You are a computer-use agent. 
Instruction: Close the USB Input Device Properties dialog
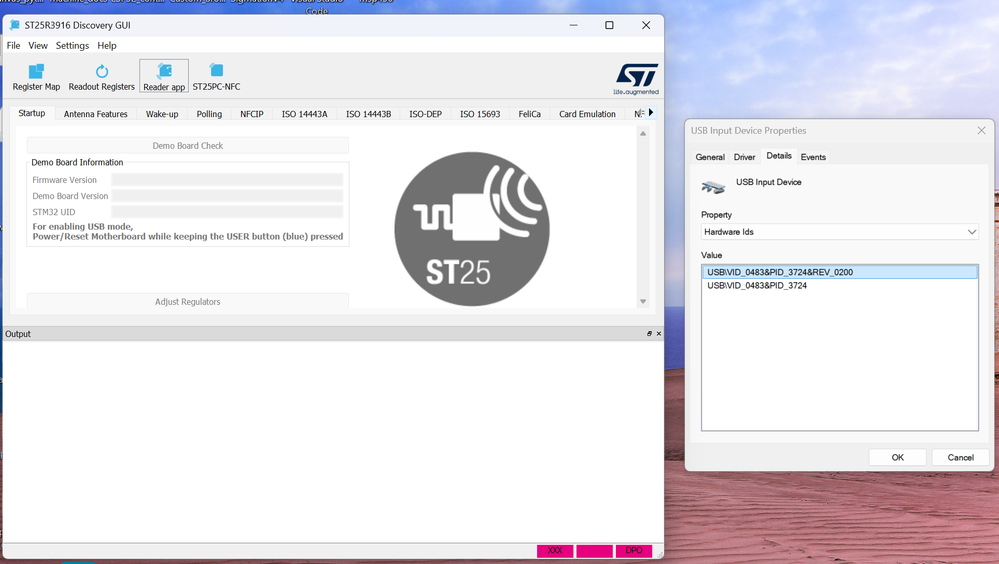tap(981, 130)
